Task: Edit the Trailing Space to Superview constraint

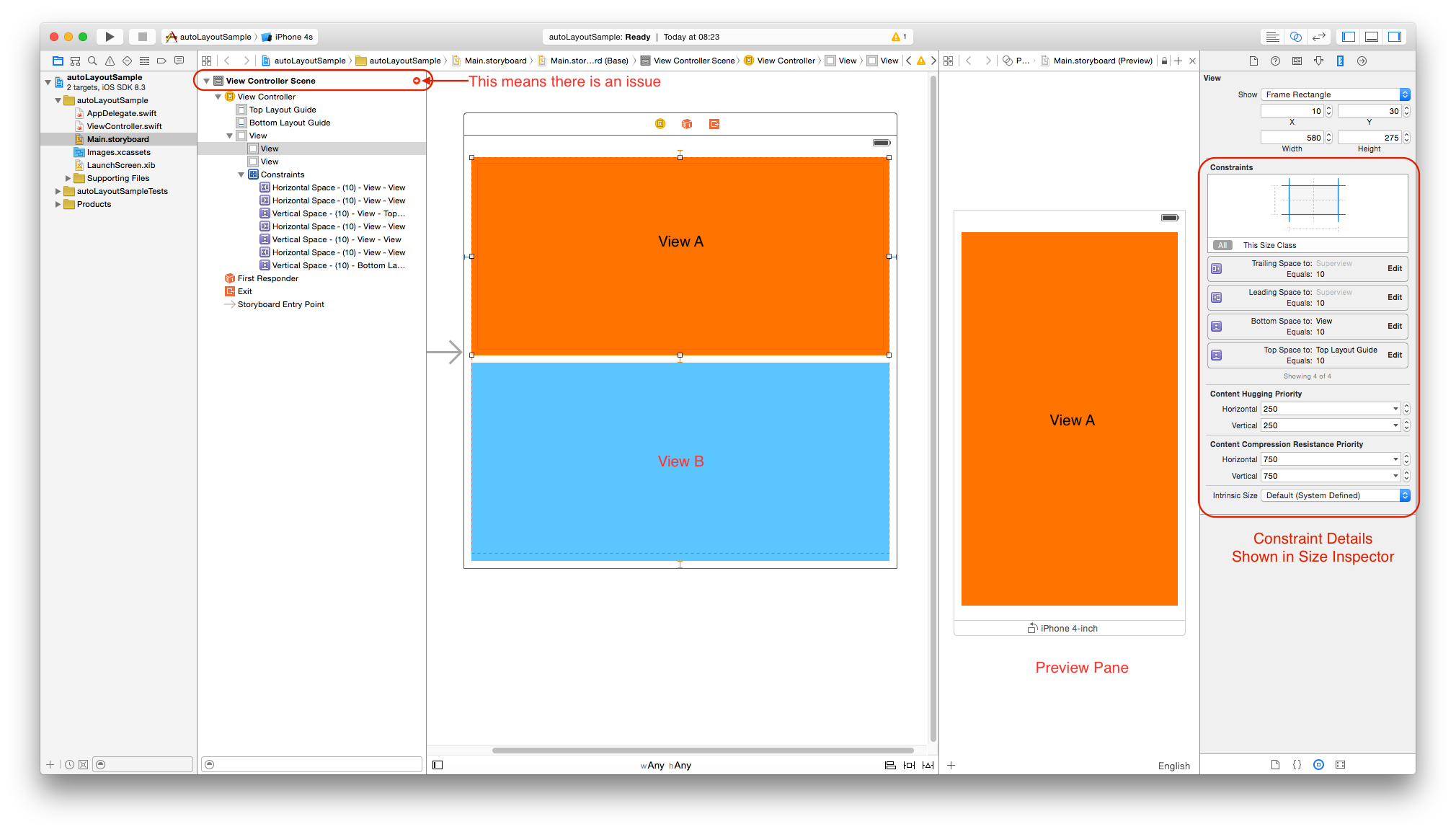Action: point(1393,268)
